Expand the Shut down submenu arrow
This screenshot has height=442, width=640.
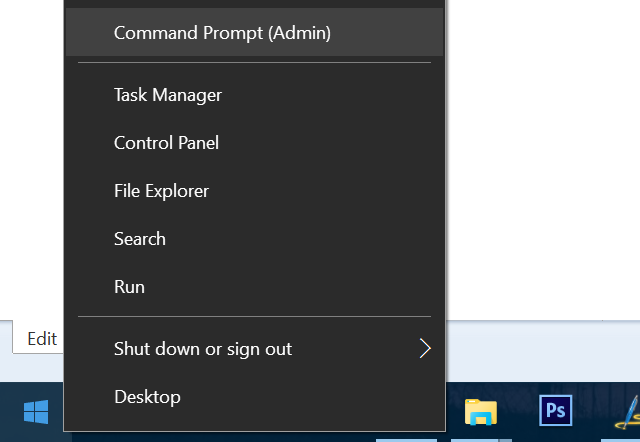[x=425, y=349]
